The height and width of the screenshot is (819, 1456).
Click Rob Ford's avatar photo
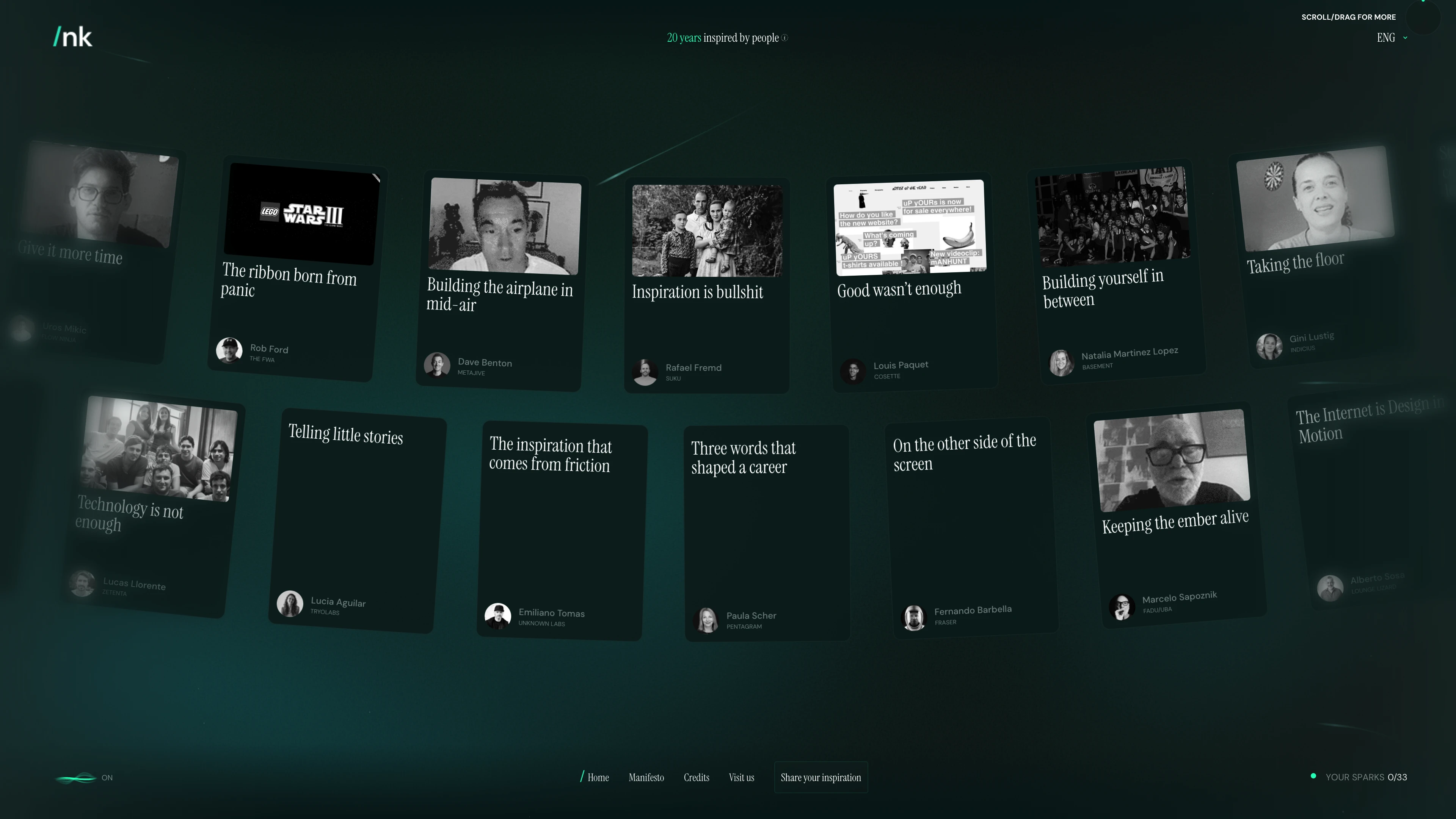(x=229, y=350)
